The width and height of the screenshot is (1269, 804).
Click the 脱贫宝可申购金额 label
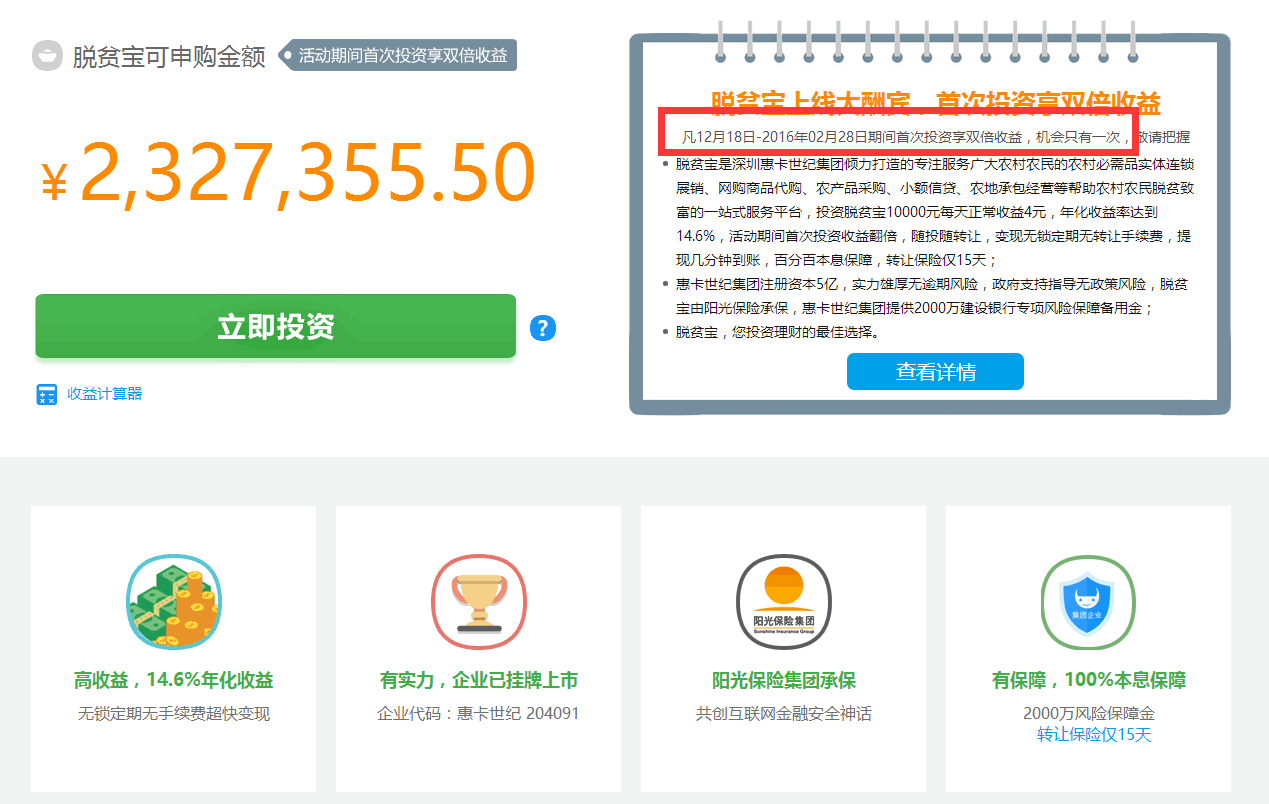coord(169,57)
